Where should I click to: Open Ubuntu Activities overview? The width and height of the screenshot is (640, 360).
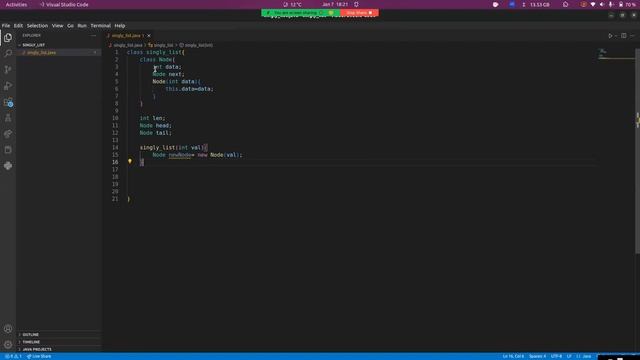point(16,4)
